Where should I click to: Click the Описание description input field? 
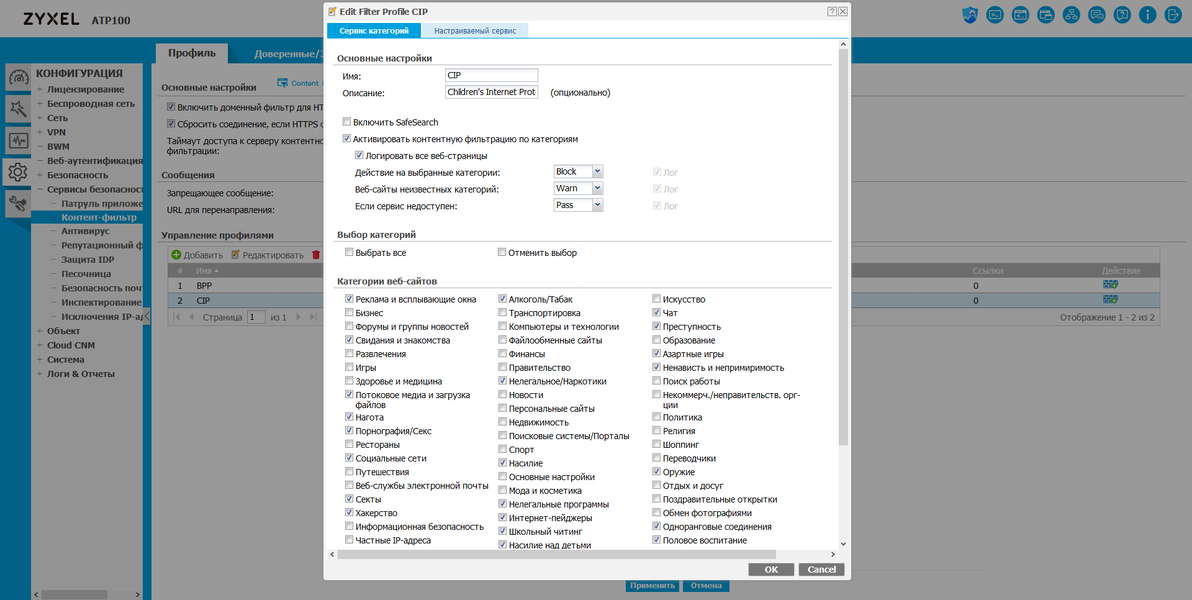coord(491,93)
